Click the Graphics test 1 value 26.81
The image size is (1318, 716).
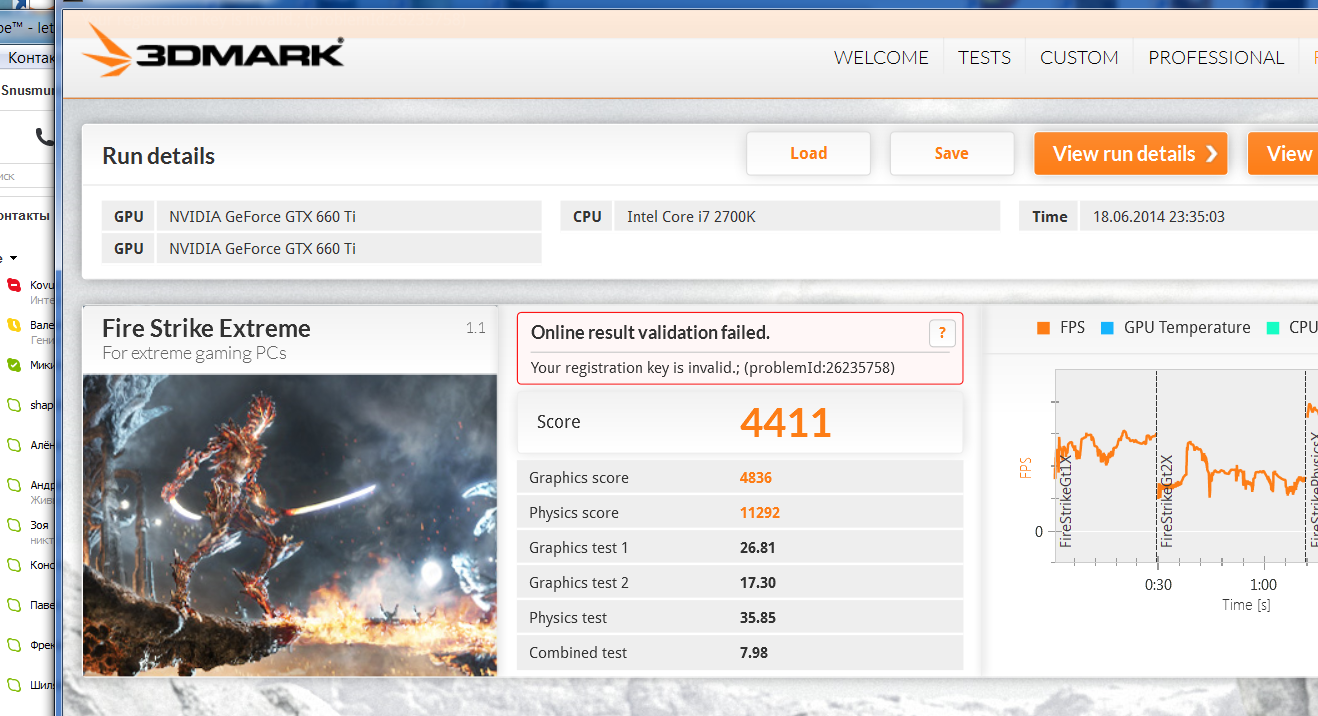(758, 548)
